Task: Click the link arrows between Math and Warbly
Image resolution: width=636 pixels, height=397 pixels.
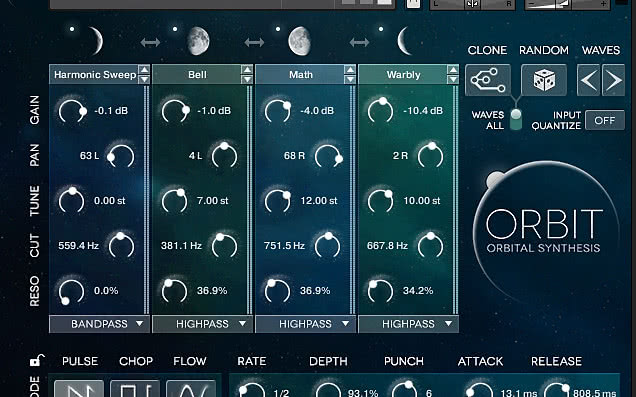Action: (x=359, y=42)
